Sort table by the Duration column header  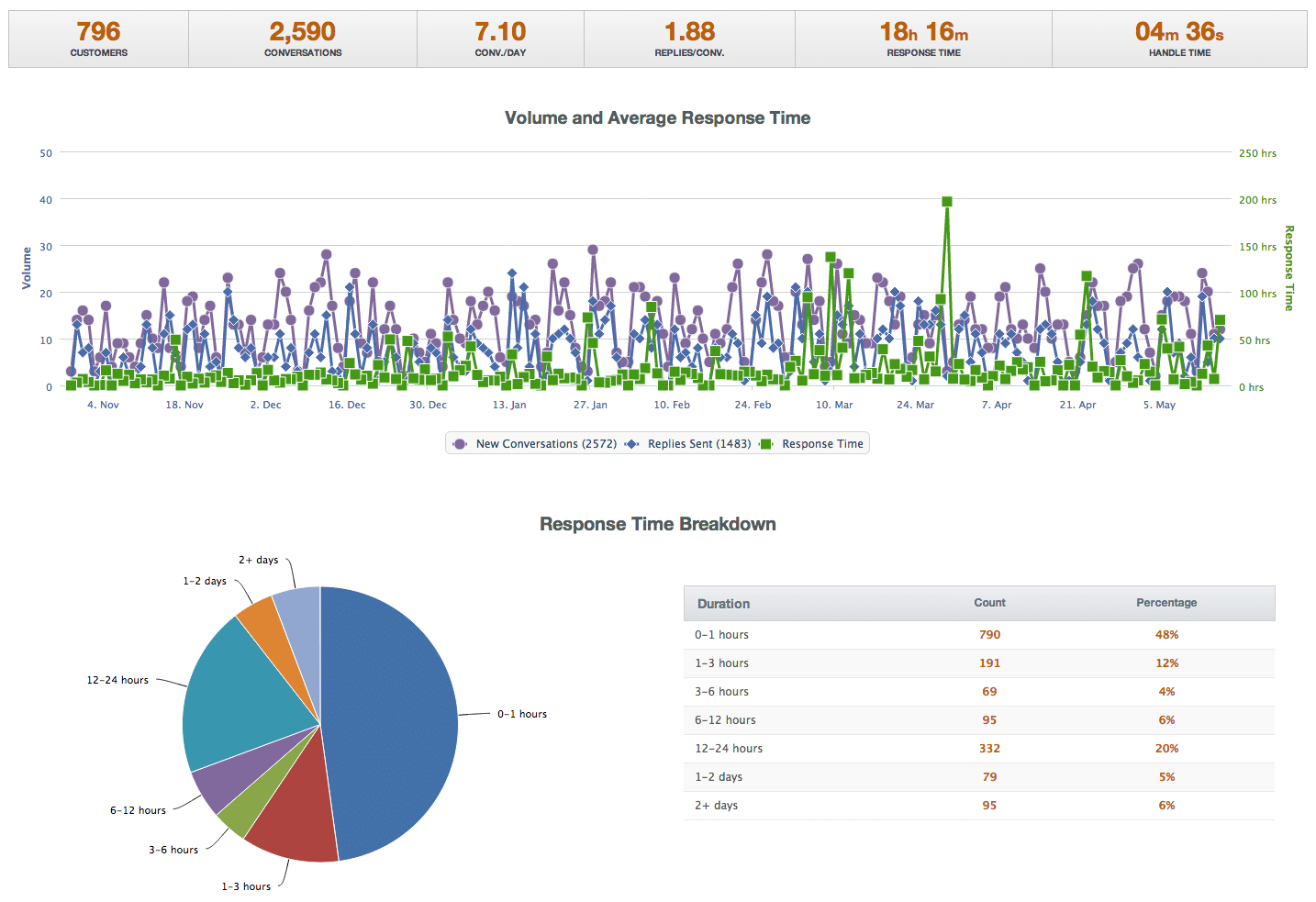pos(723,604)
